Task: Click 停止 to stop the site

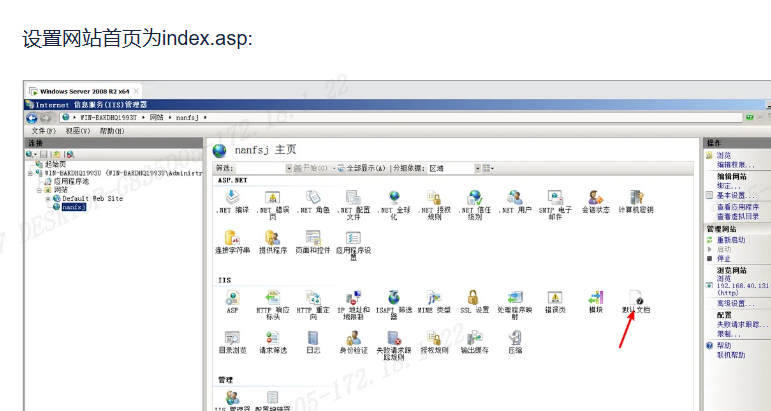Action: pyautogui.click(x=723, y=259)
